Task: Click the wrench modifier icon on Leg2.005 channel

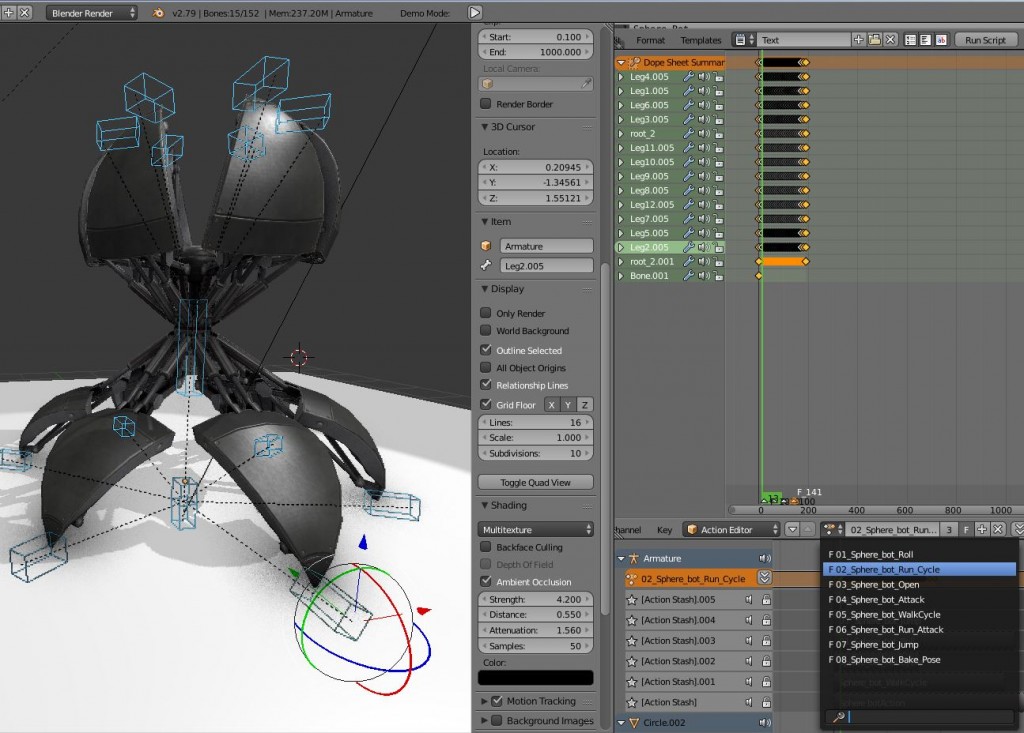Action: click(x=689, y=245)
